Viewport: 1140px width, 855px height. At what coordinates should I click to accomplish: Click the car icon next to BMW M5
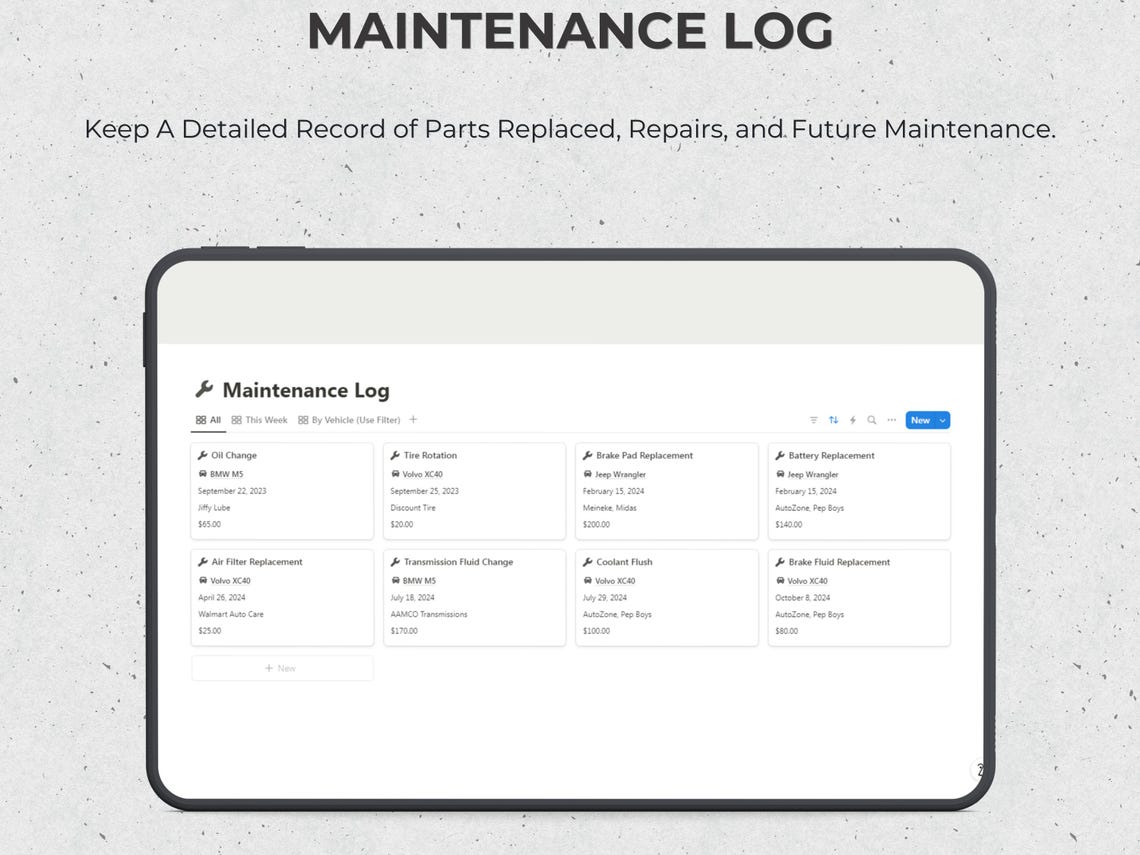tap(203, 473)
